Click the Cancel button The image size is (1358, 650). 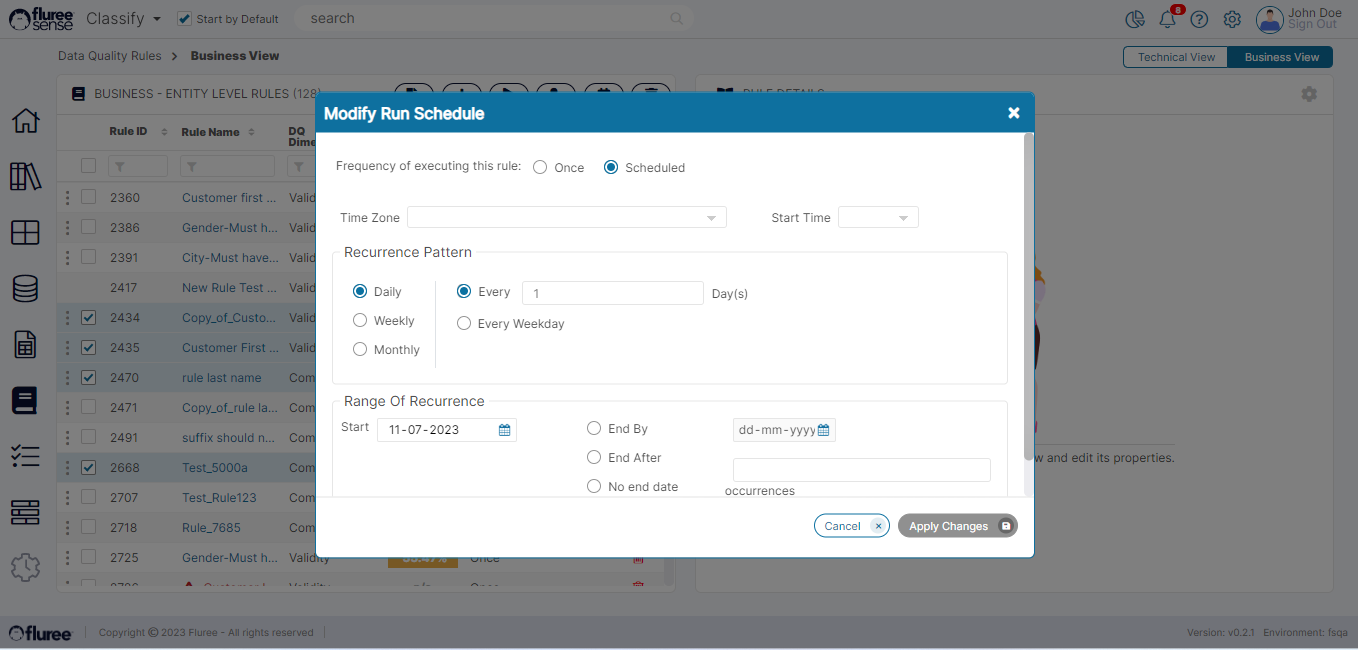850,526
